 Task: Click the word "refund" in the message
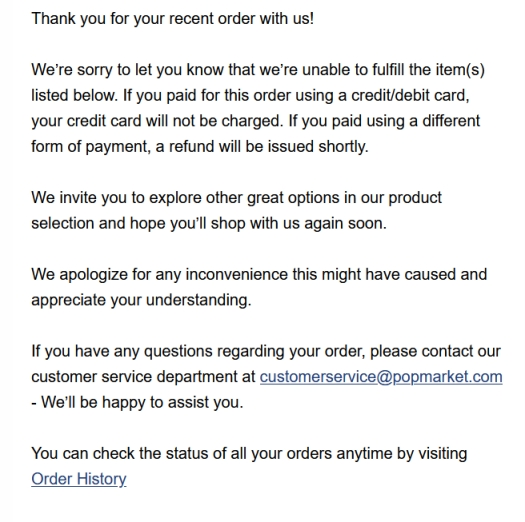(x=191, y=147)
